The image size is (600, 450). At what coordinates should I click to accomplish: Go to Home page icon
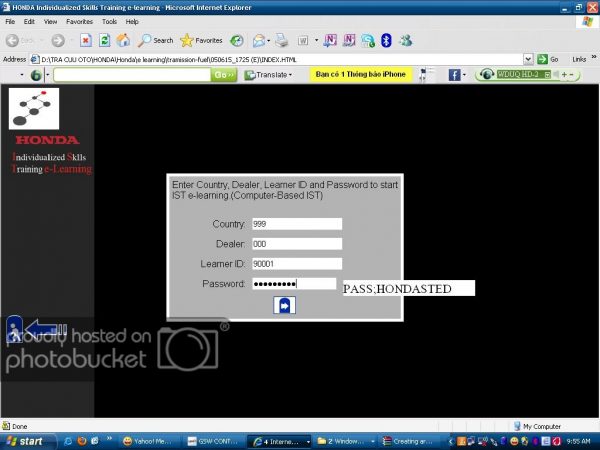click(123, 40)
